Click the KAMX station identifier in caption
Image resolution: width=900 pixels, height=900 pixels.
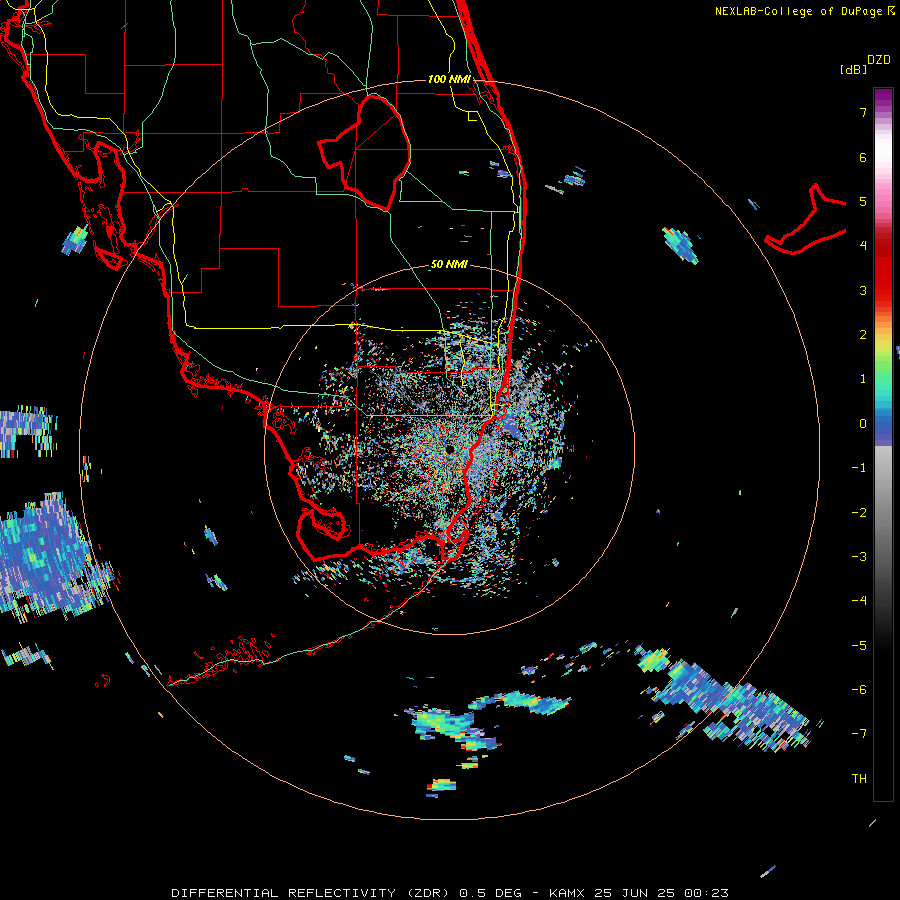(567, 893)
